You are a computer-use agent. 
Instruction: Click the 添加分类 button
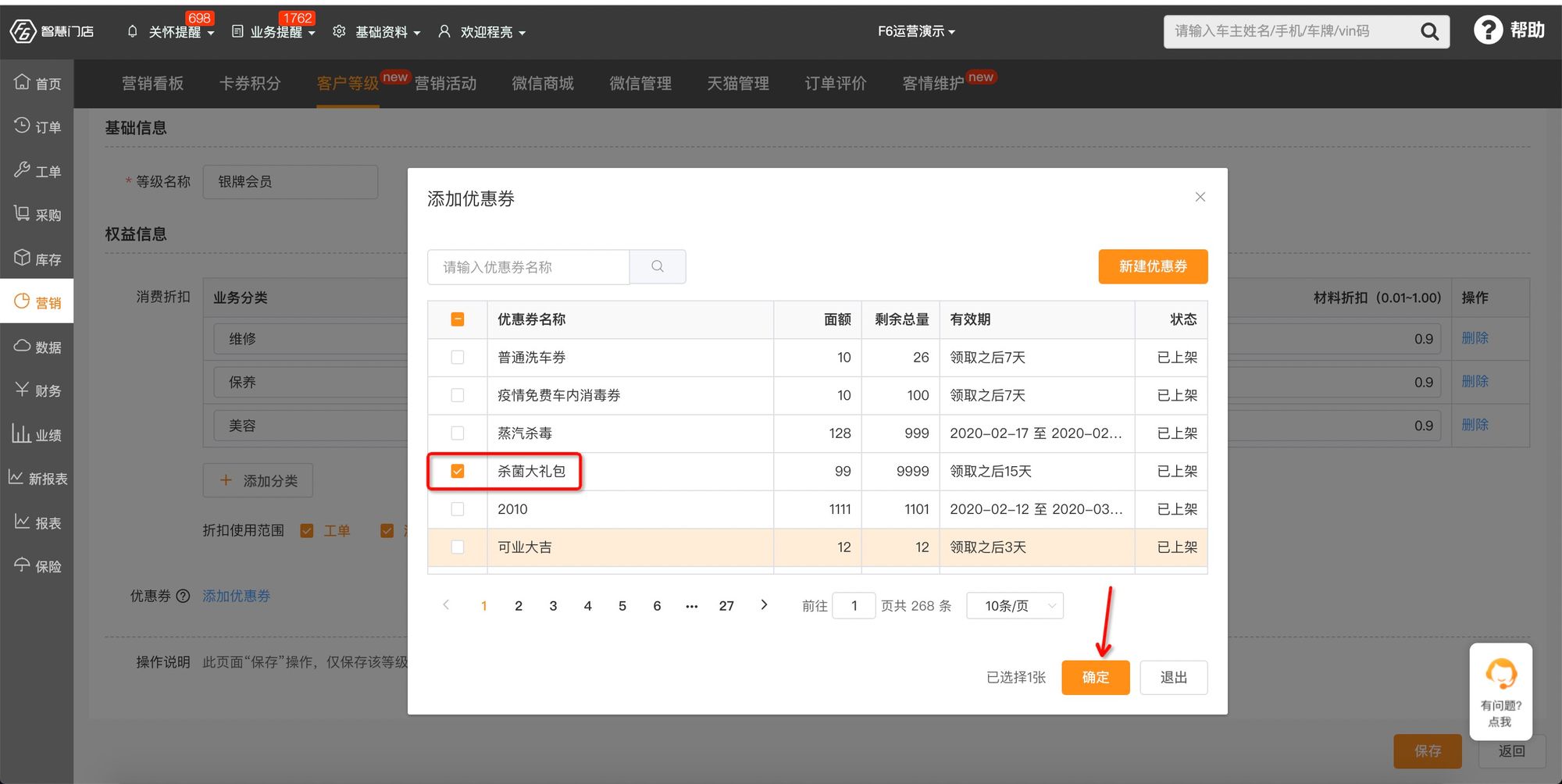(258, 480)
